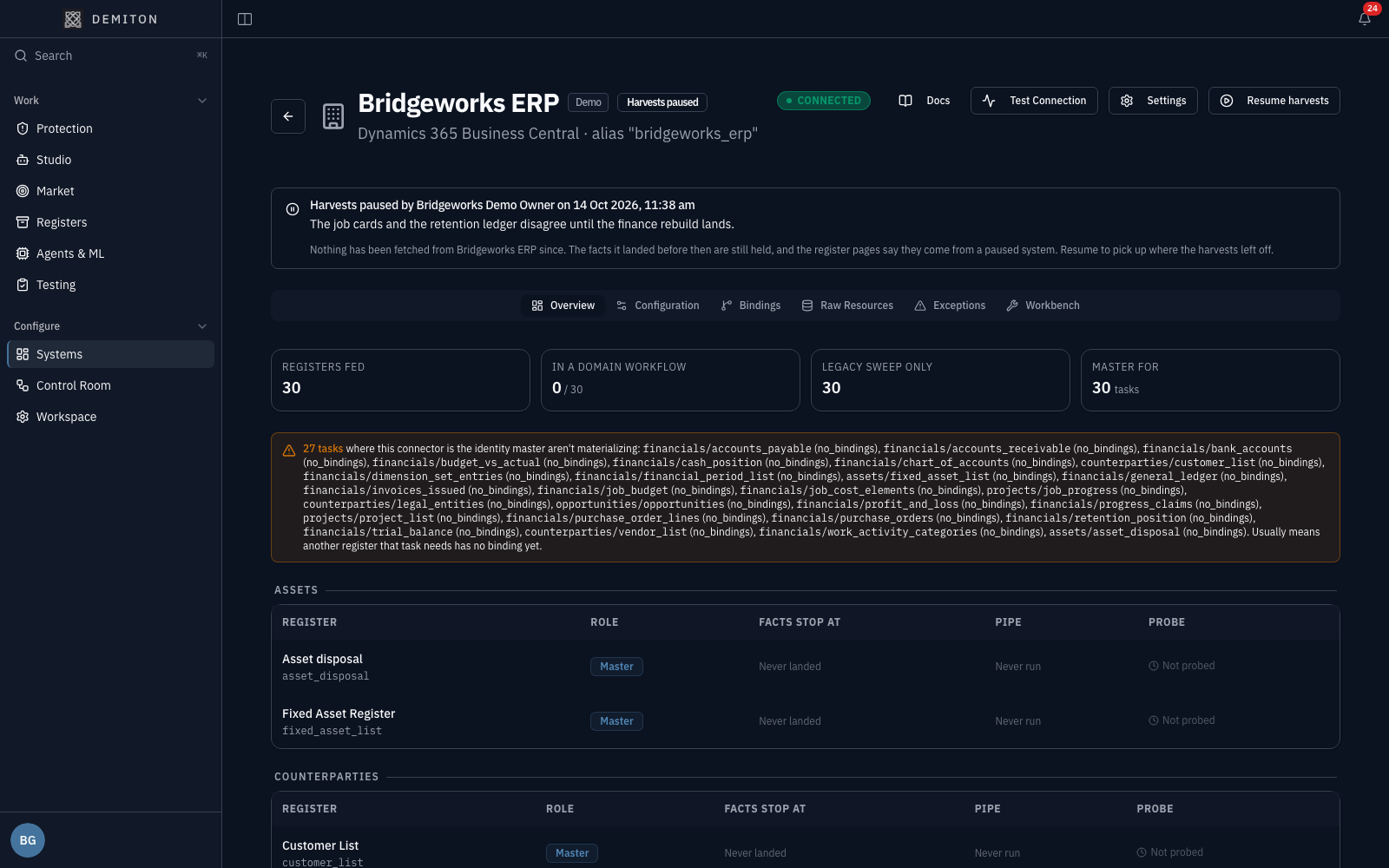Click the building icon beside Bridgeworks ERP
The width and height of the screenshot is (1389, 868).
[x=333, y=116]
